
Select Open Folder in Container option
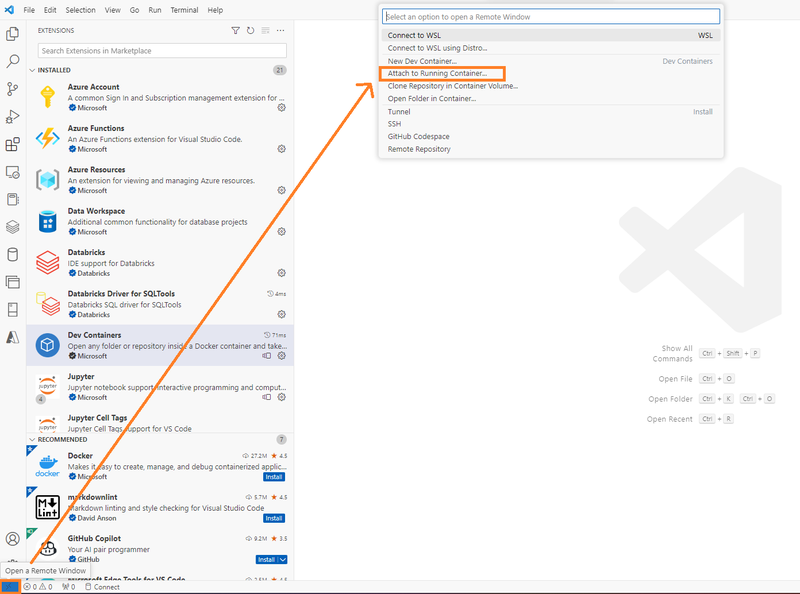[x=551, y=98]
